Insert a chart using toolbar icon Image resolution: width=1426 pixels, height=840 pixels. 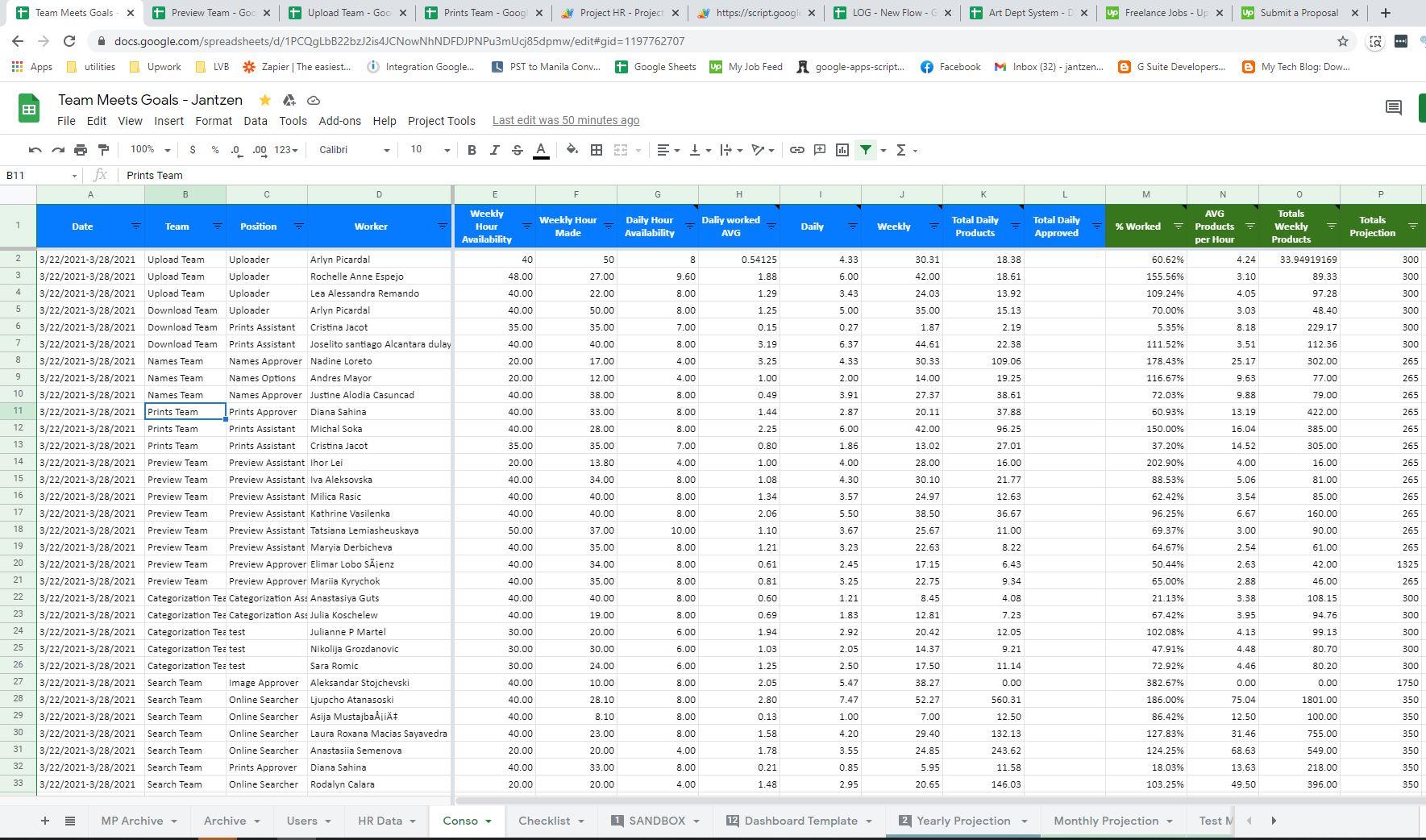click(x=842, y=150)
